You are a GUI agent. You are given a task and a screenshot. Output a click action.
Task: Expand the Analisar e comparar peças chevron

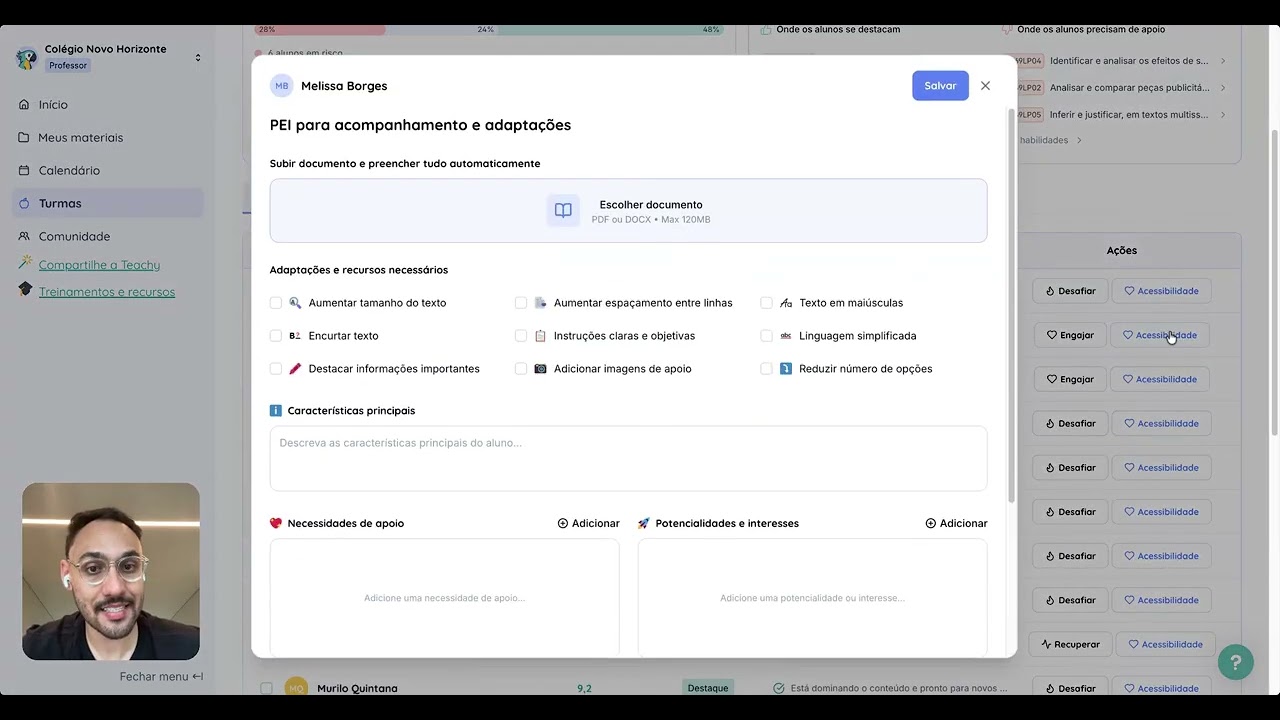coord(1222,88)
